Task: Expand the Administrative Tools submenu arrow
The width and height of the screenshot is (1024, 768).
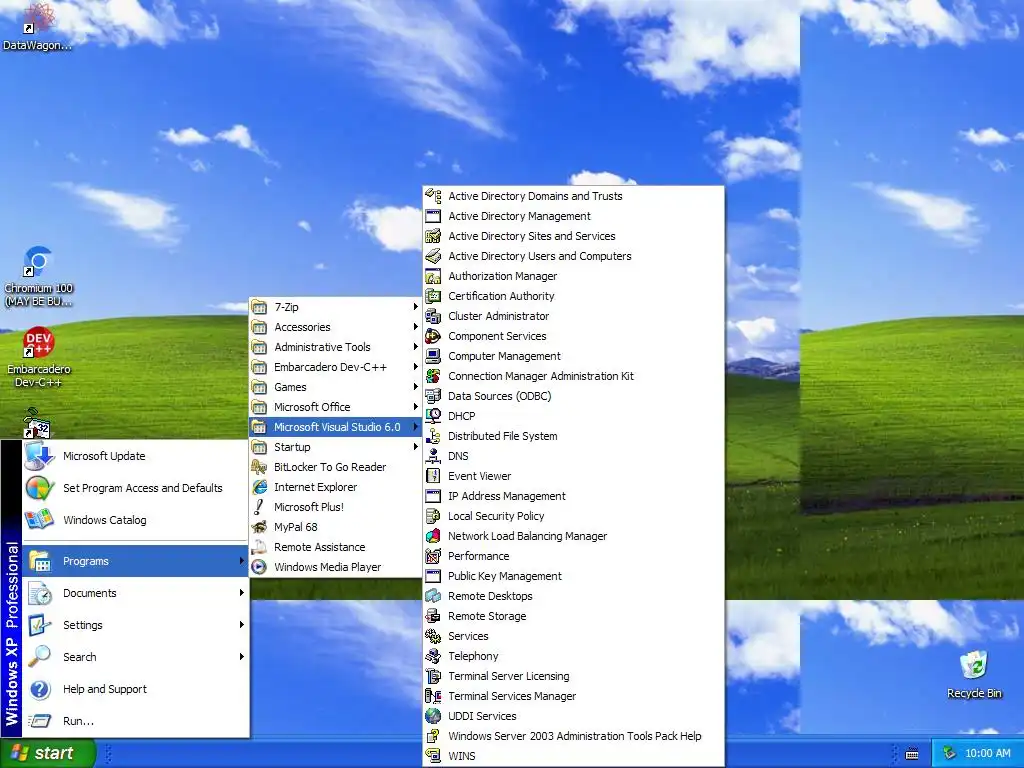Action: point(415,347)
